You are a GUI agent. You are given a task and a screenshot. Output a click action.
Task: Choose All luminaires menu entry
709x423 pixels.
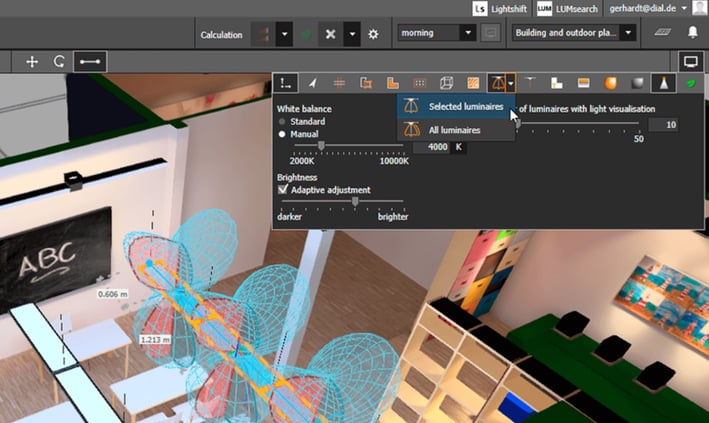tap(456, 130)
